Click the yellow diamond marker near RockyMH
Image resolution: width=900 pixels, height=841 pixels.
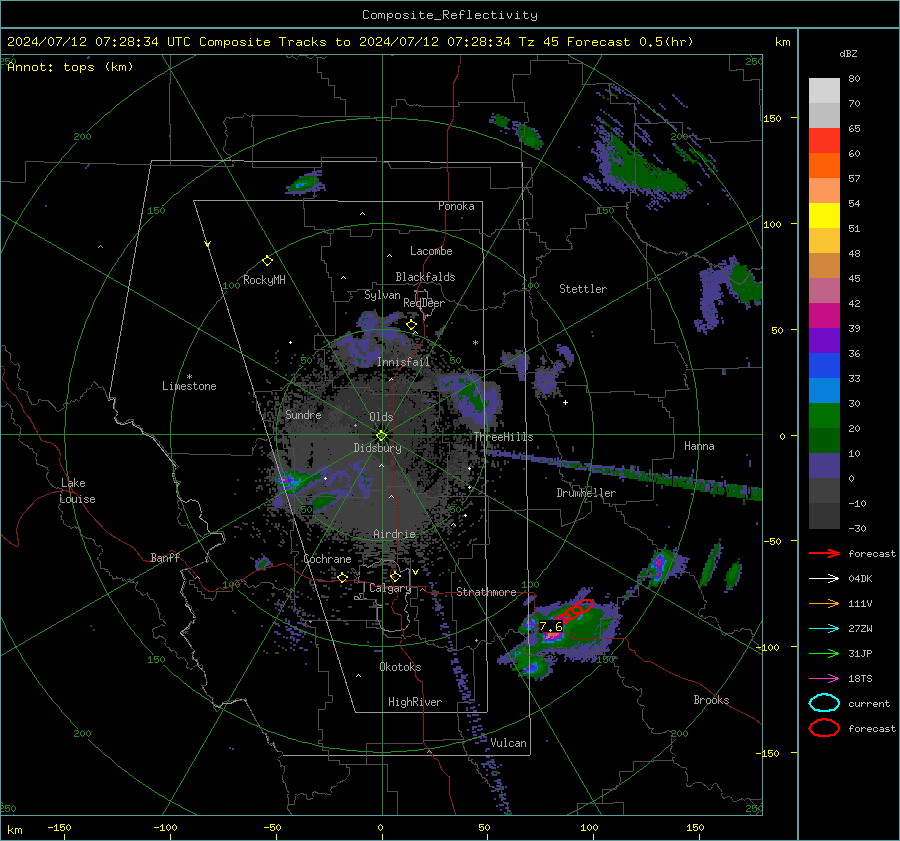point(267,261)
